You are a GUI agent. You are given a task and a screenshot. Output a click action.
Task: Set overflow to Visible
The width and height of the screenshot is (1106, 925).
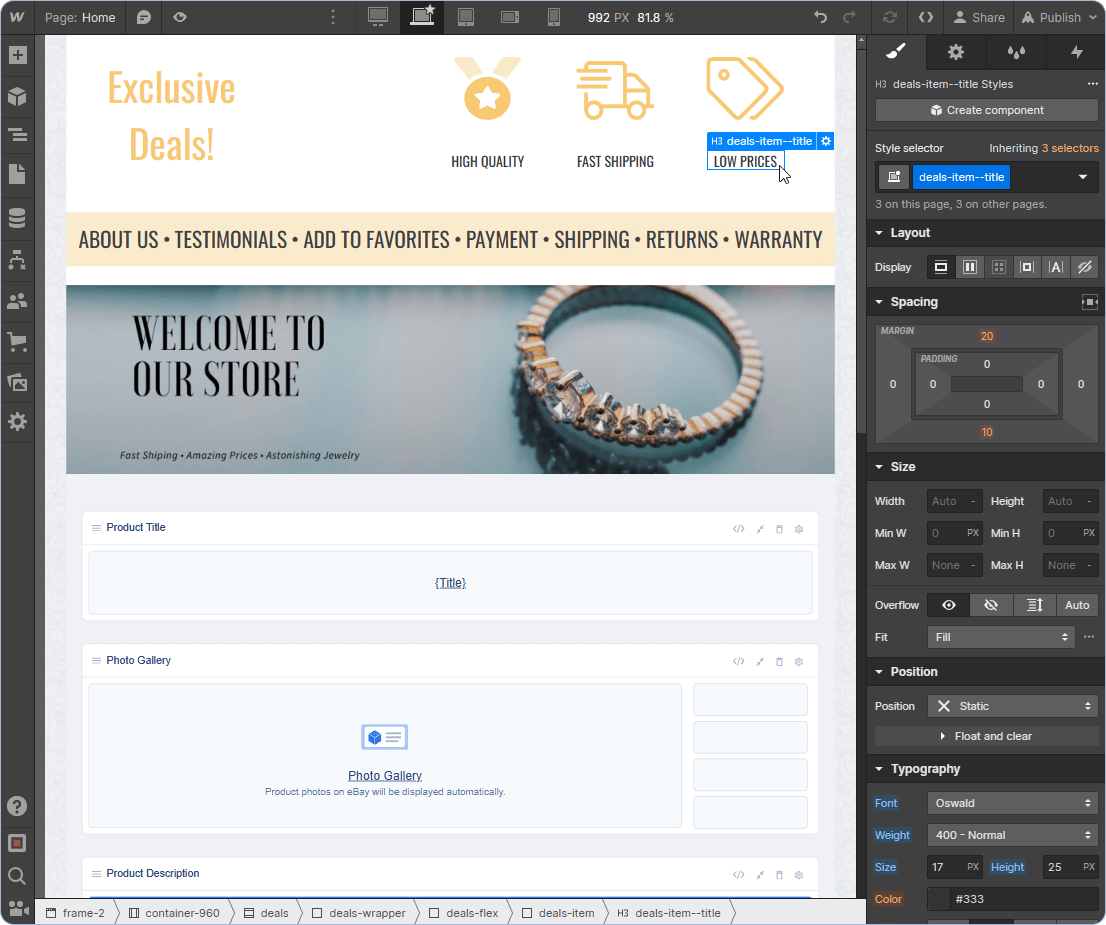click(949, 605)
